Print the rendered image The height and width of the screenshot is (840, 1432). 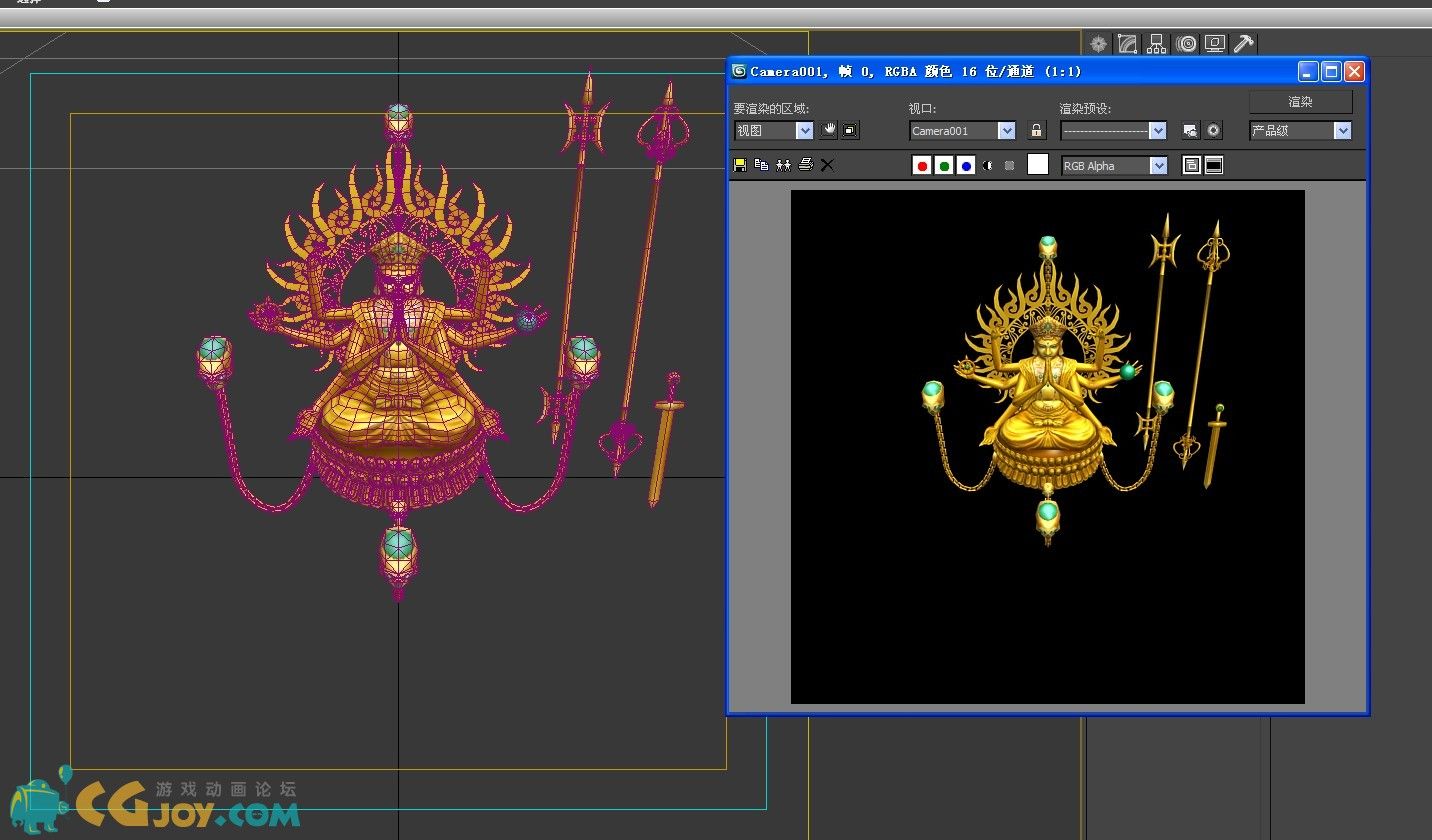coord(805,165)
